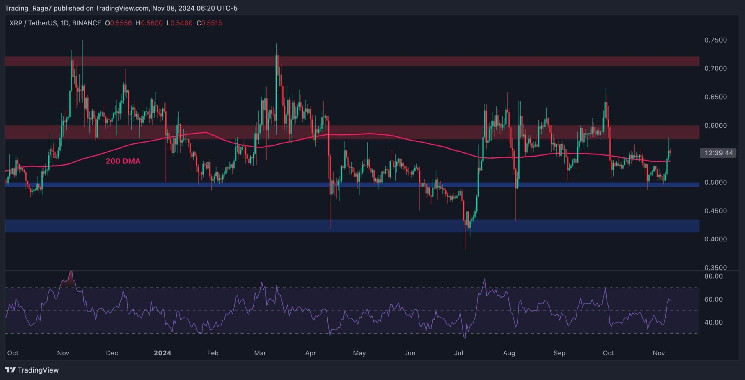The image size is (745, 380).
Task: Click the 60.00 level on the RSI axis
Action: click(x=714, y=300)
